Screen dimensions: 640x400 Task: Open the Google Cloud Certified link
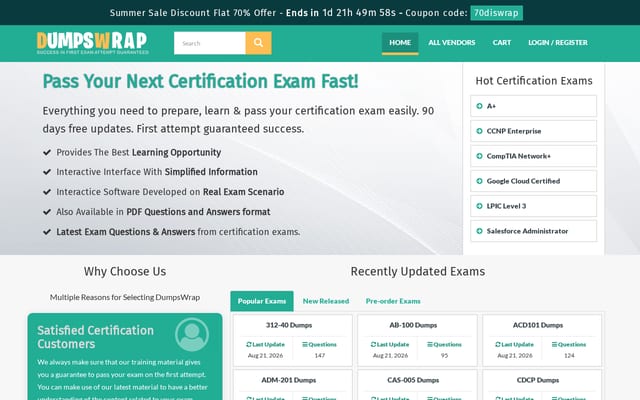(x=533, y=181)
